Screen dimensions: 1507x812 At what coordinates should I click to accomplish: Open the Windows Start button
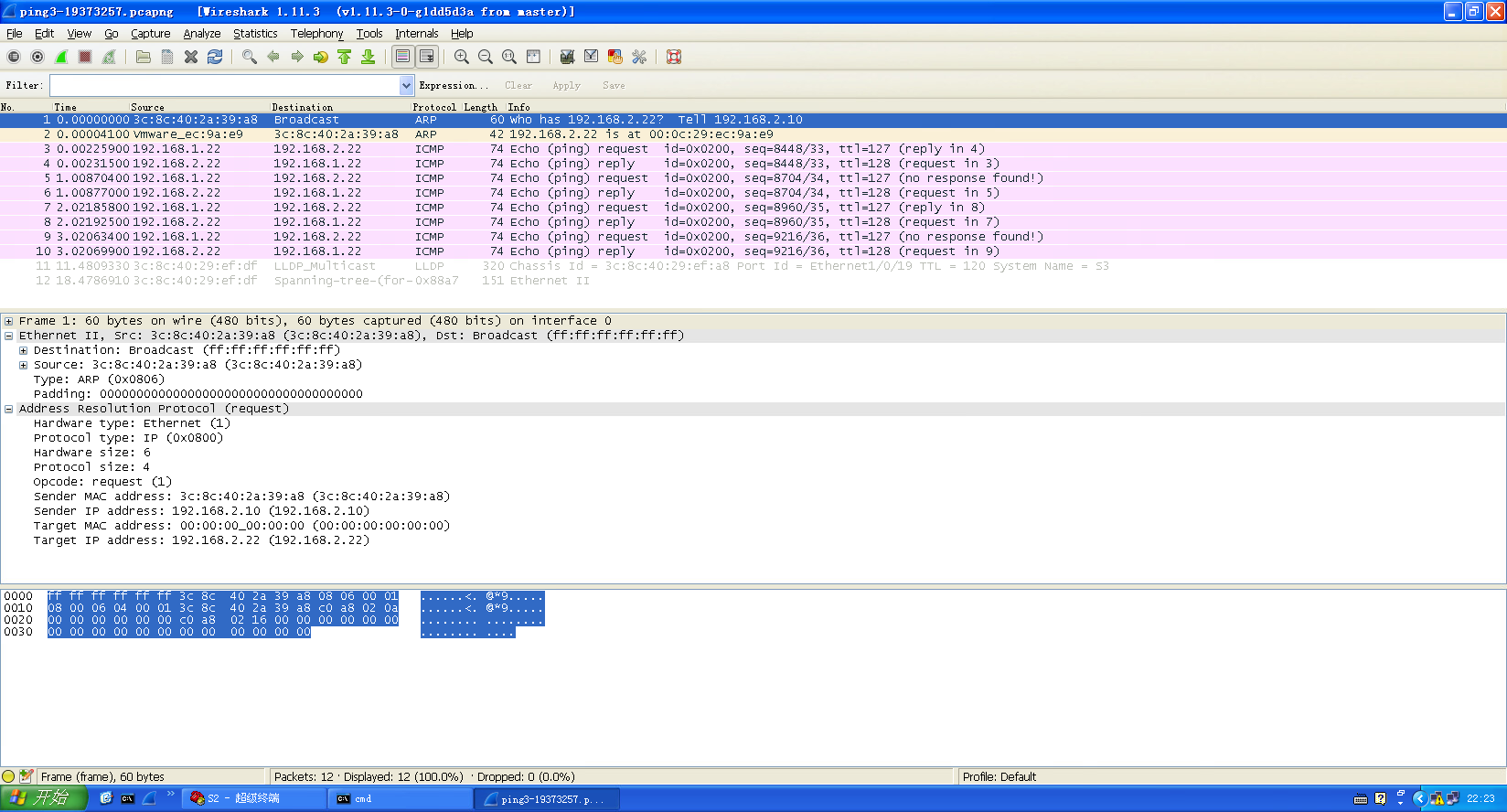point(44,798)
